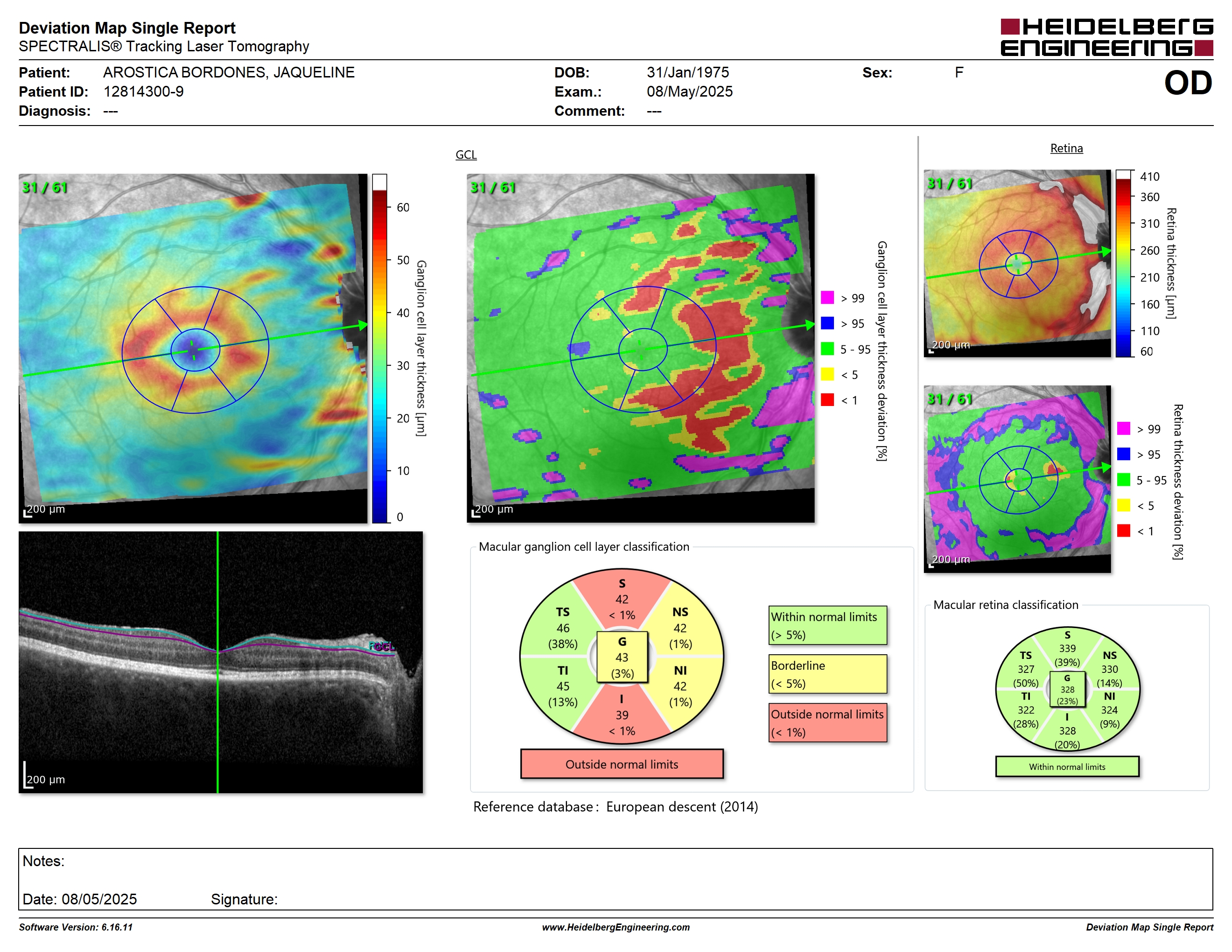The height and width of the screenshot is (952, 1232).
Task: Click the GCL thickness color scale bar
Action: pos(379,348)
